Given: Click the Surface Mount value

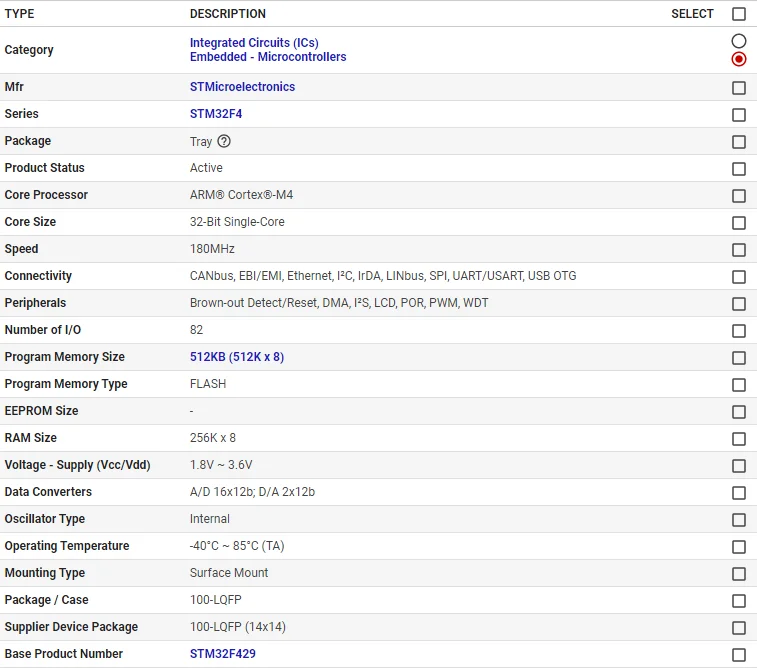Looking at the screenshot, I should pos(229,573).
